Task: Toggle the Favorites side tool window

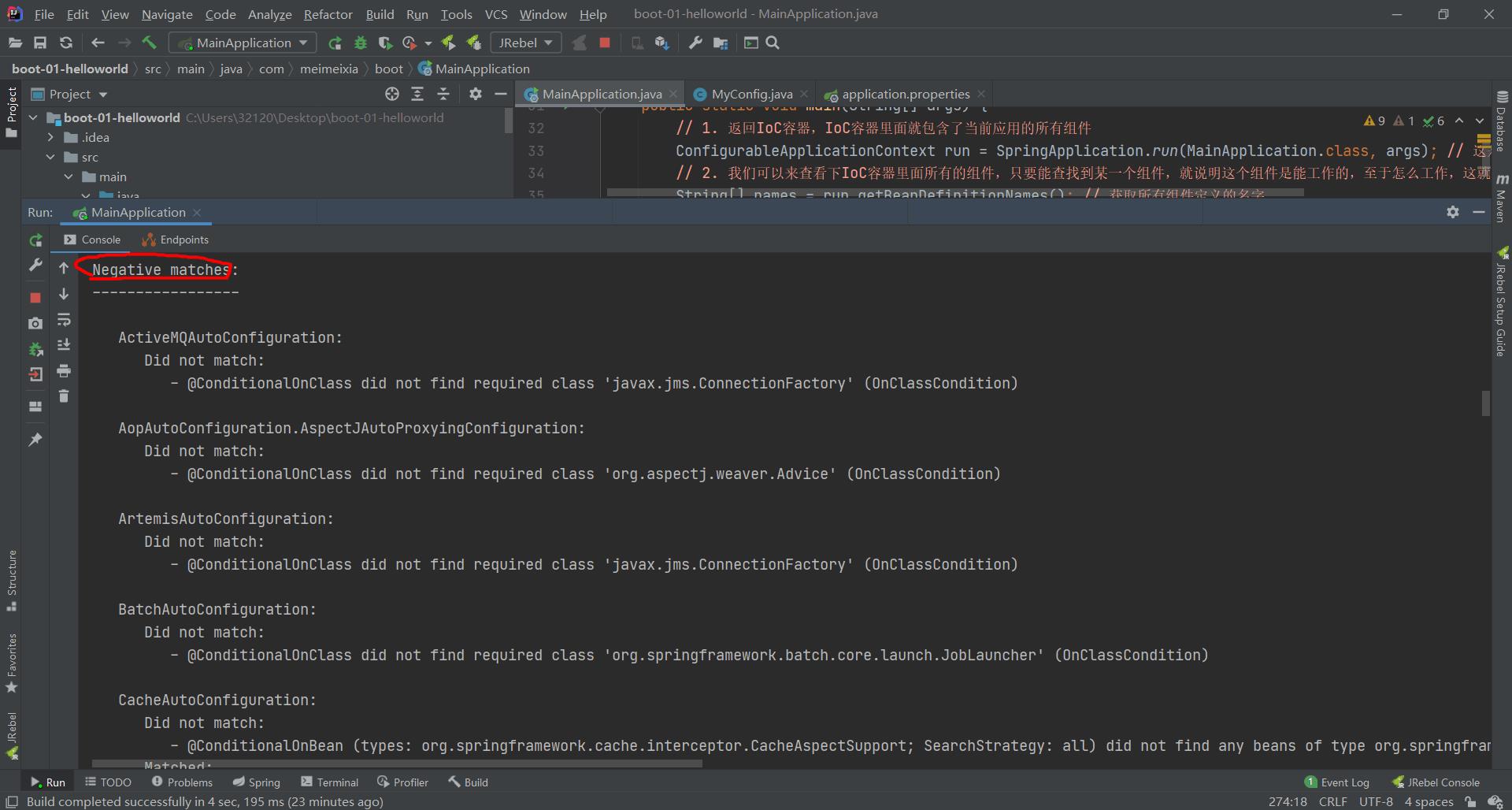Action: pyautogui.click(x=11, y=663)
